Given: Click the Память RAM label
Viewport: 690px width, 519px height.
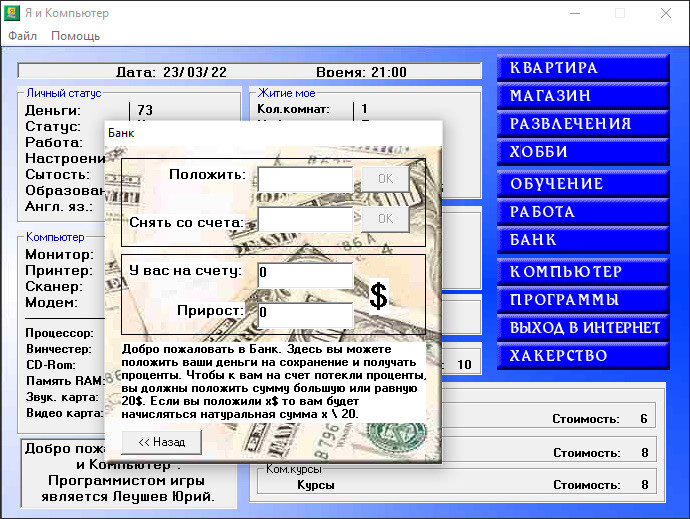Looking at the screenshot, I should 65,381.
